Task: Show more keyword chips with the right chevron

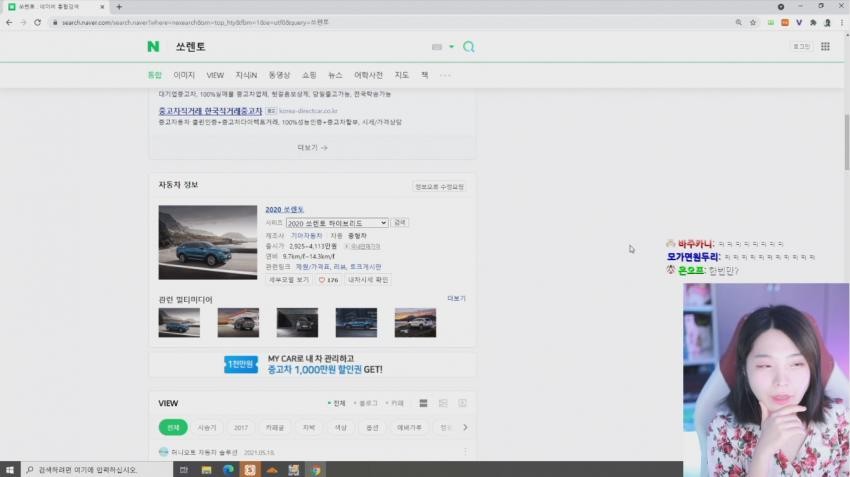Action: pos(465,428)
